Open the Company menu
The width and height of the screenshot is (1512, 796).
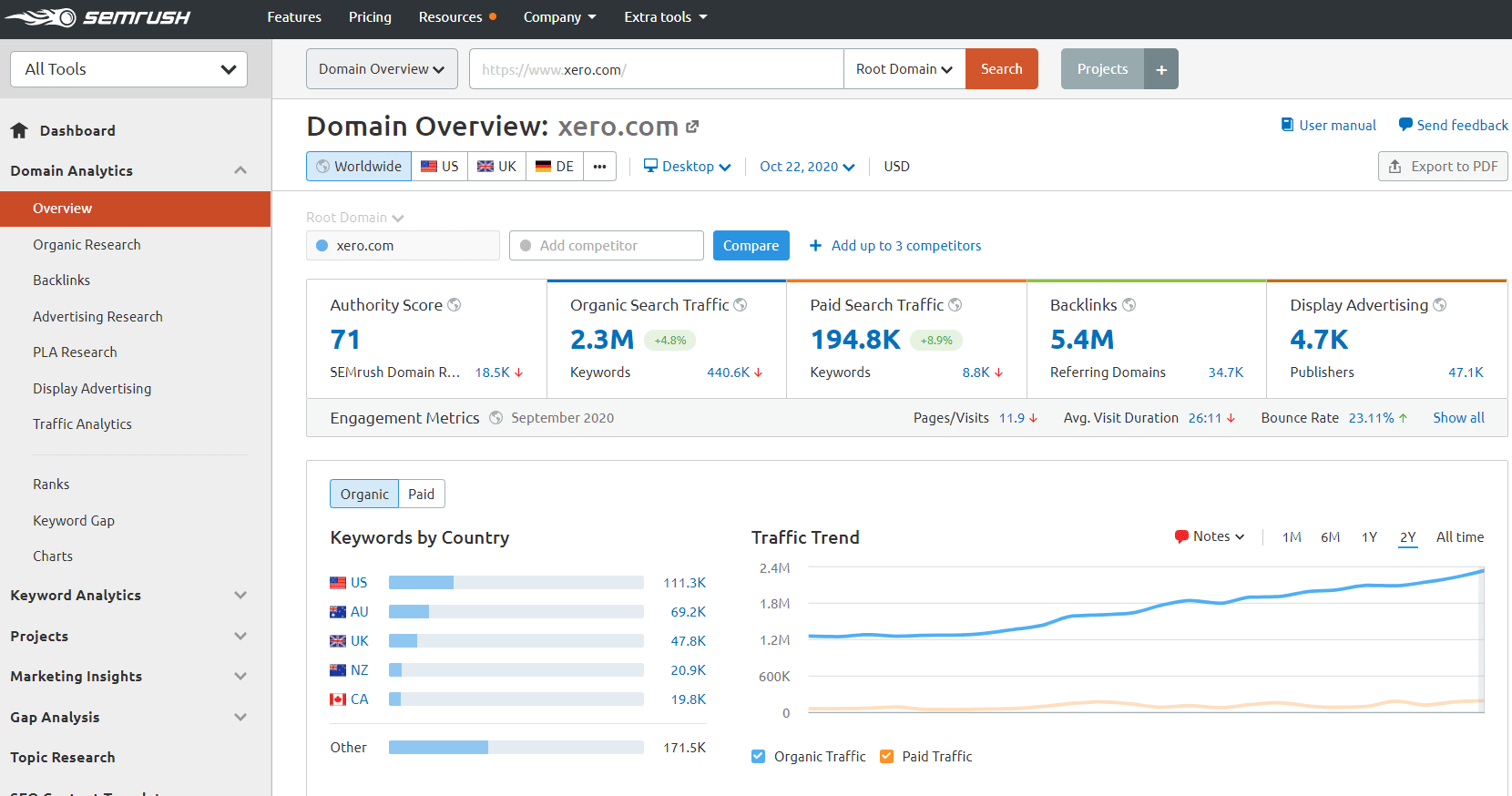559,17
